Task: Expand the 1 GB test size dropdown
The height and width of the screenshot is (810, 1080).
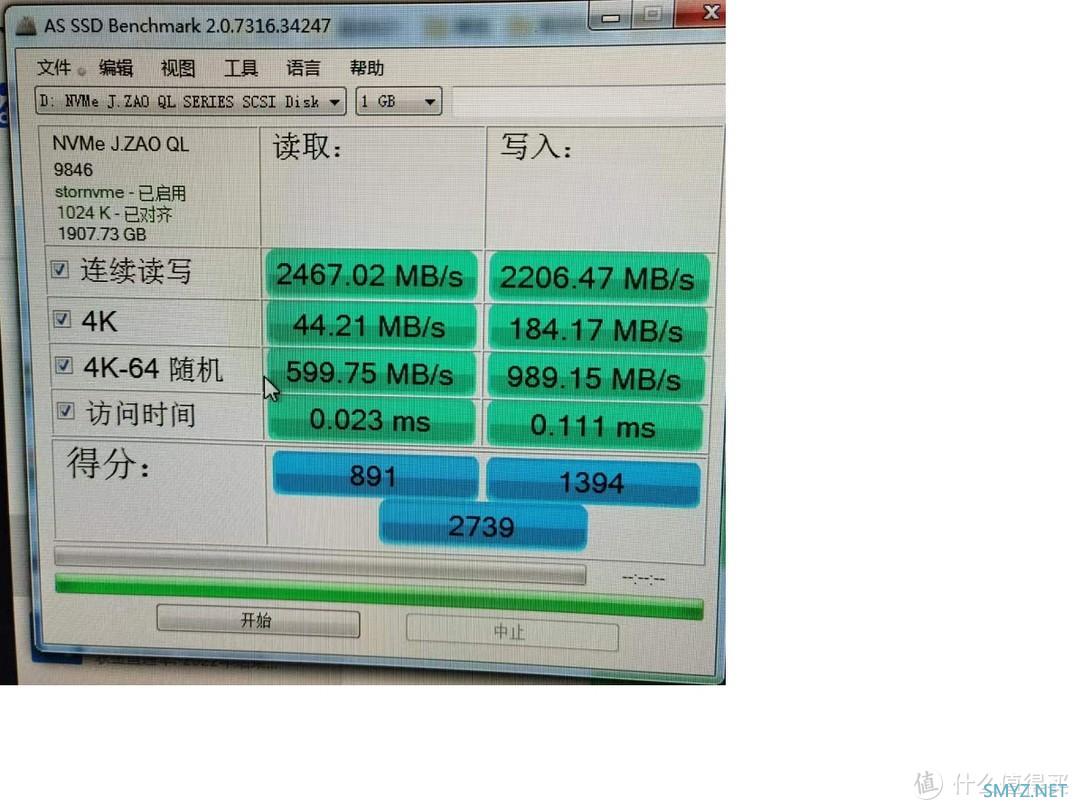Action: pyautogui.click(x=399, y=102)
